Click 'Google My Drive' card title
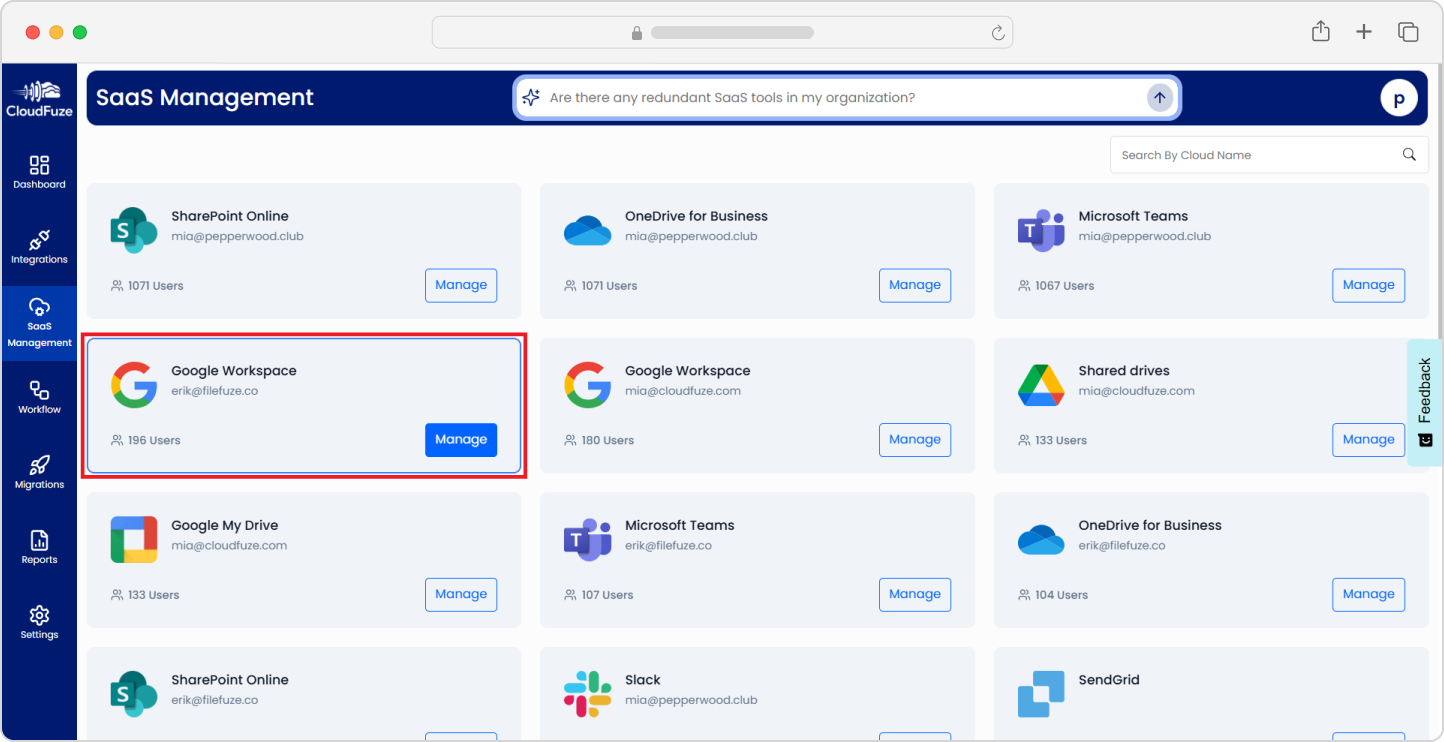The width and height of the screenshot is (1444, 742). point(225,525)
